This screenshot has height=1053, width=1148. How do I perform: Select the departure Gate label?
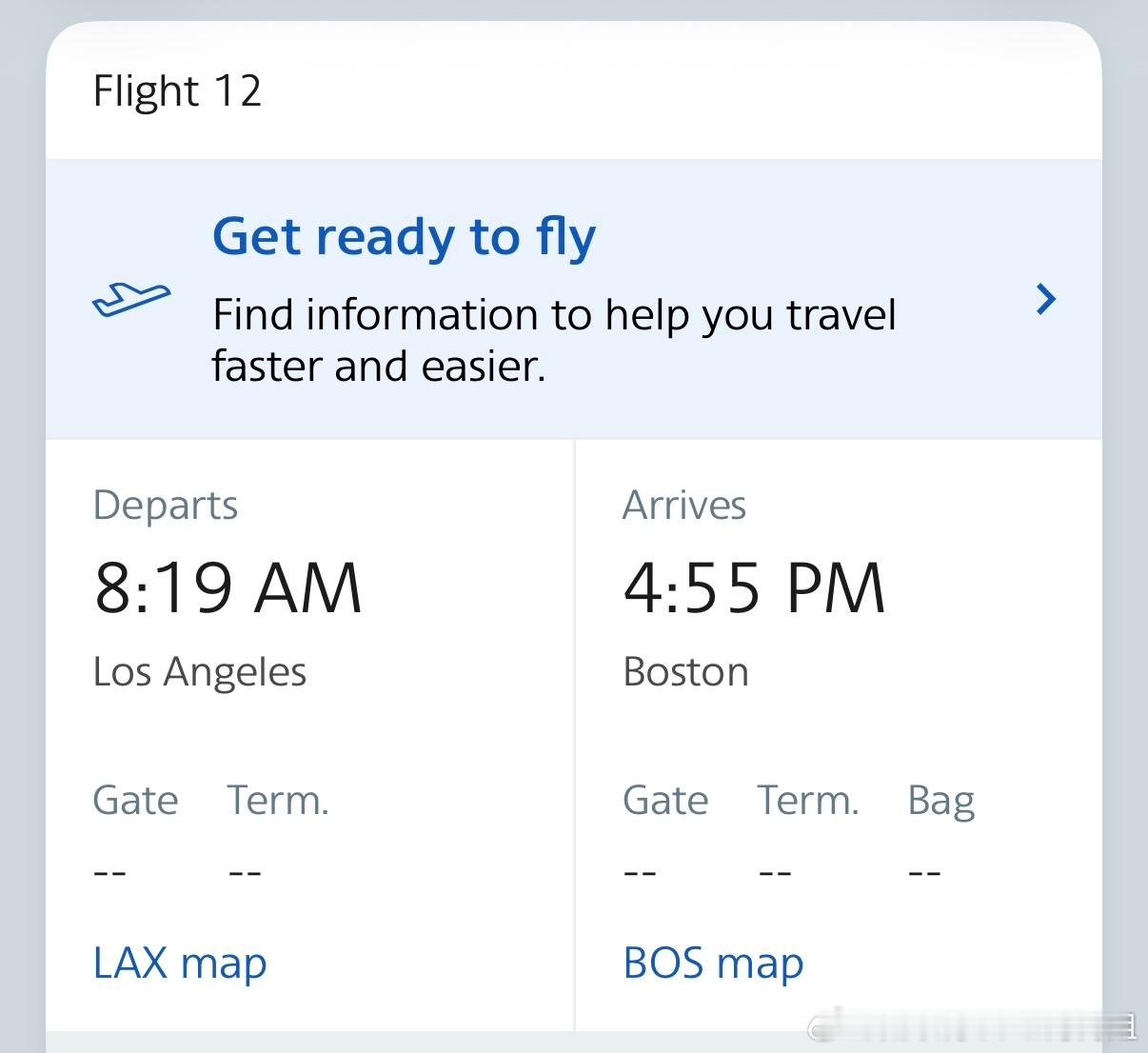click(135, 801)
